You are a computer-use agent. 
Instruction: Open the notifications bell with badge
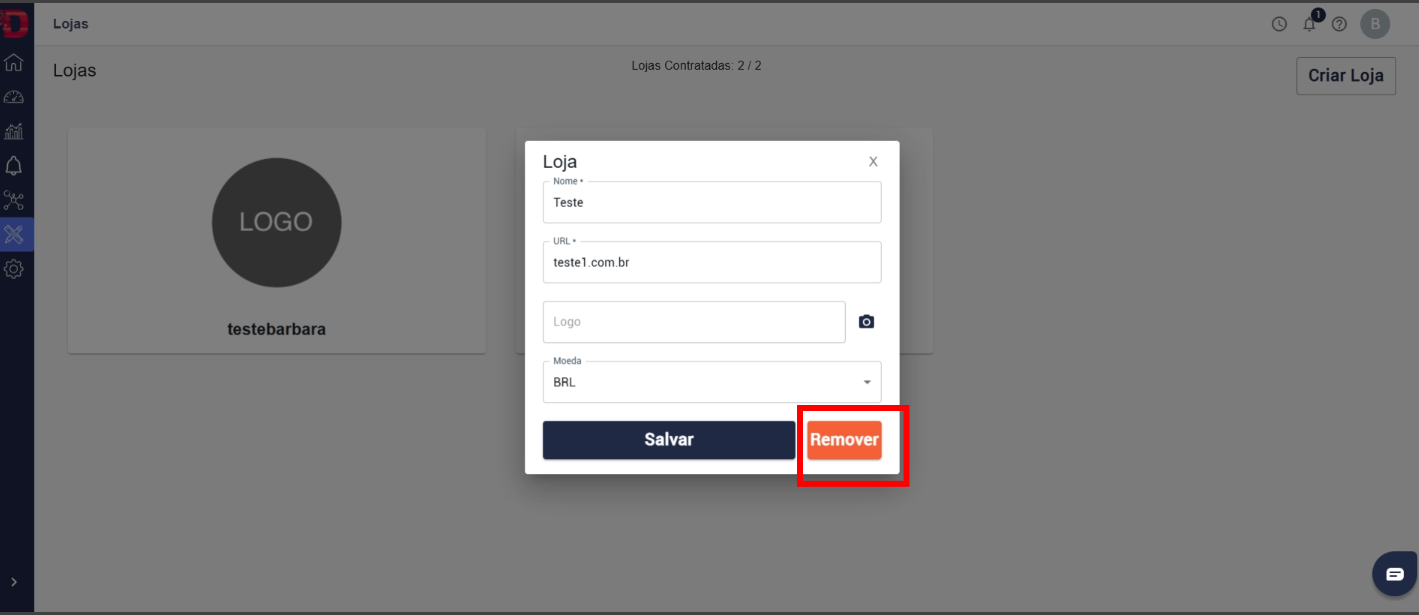(x=1310, y=23)
